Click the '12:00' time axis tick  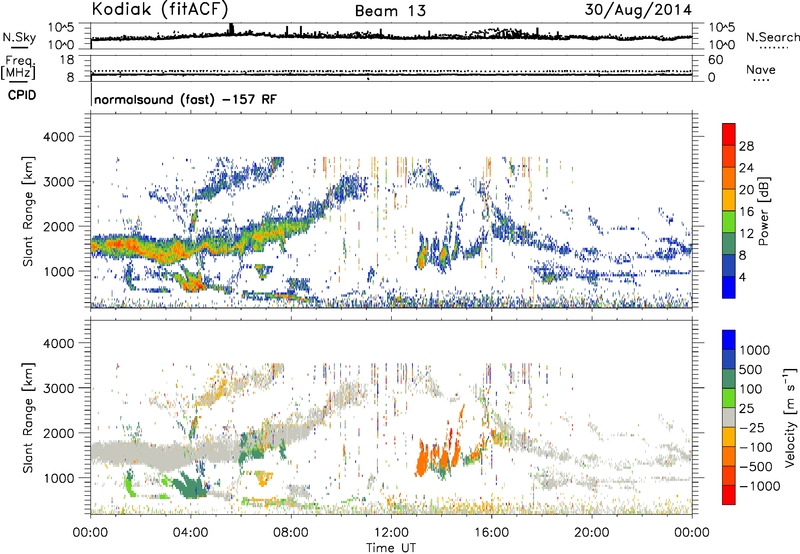click(x=391, y=533)
